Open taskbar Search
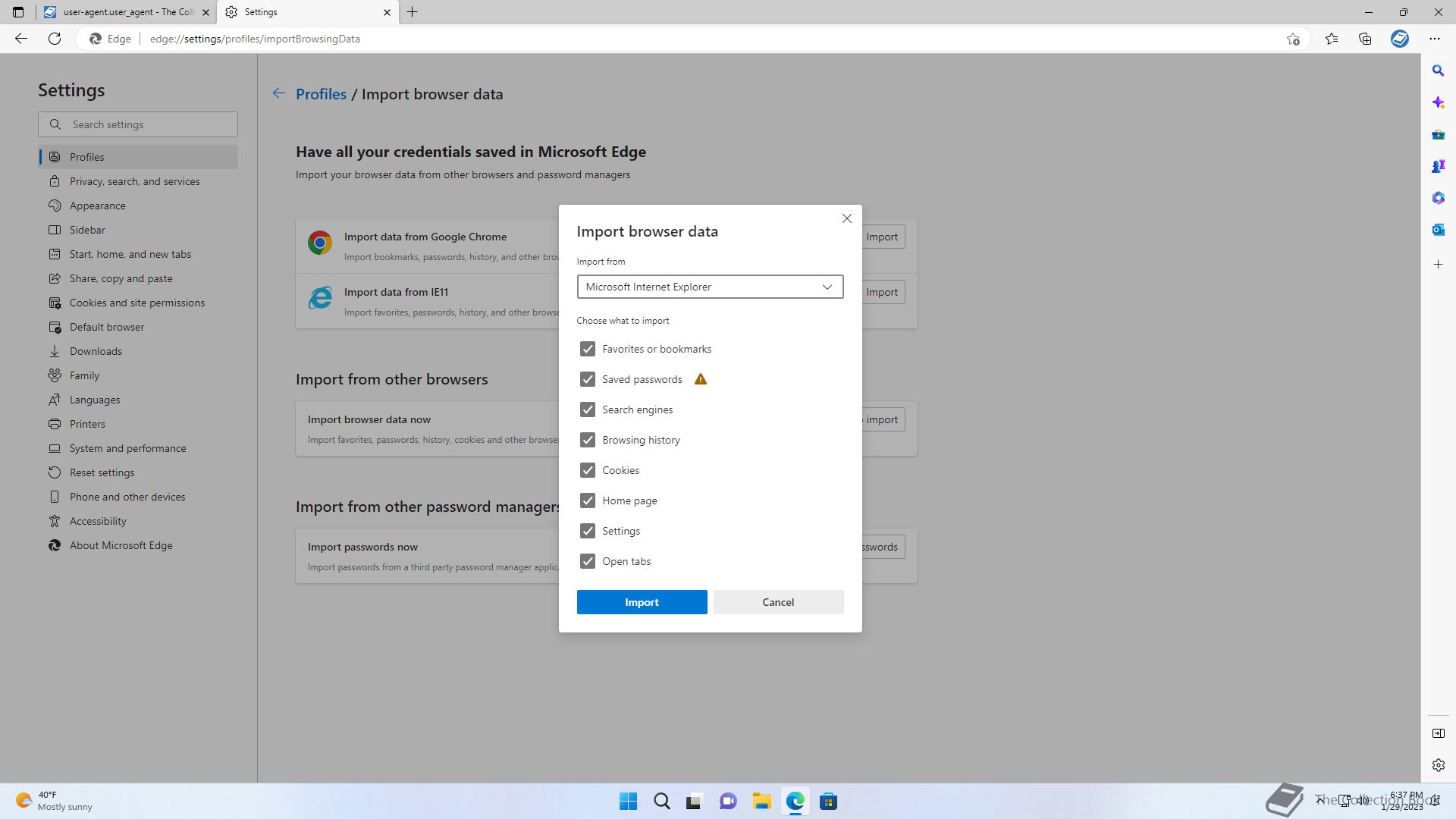The width and height of the screenshot is (1456, 819). 662,802
